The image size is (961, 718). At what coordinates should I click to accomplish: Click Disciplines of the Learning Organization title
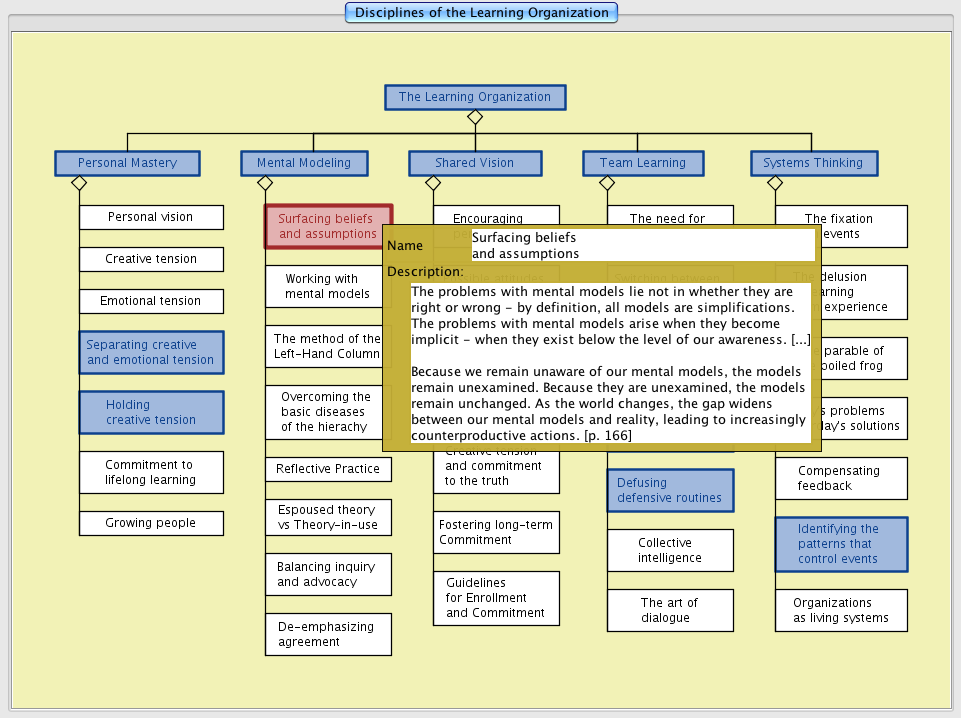click(481, 13)
